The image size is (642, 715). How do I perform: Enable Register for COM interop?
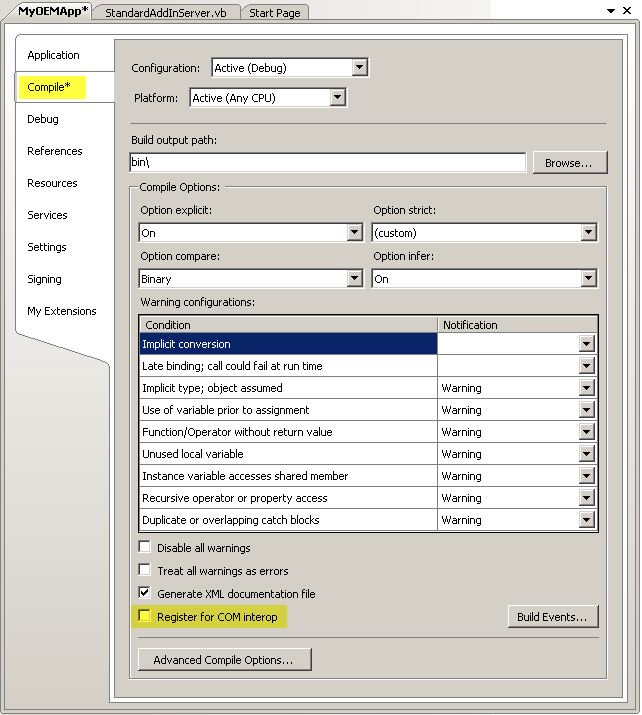[x=145, y=616]
